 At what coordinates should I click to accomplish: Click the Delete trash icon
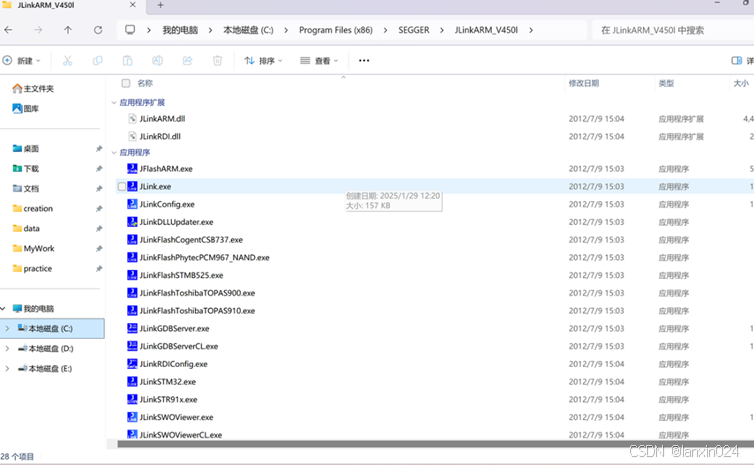click(x=217, y=61)
